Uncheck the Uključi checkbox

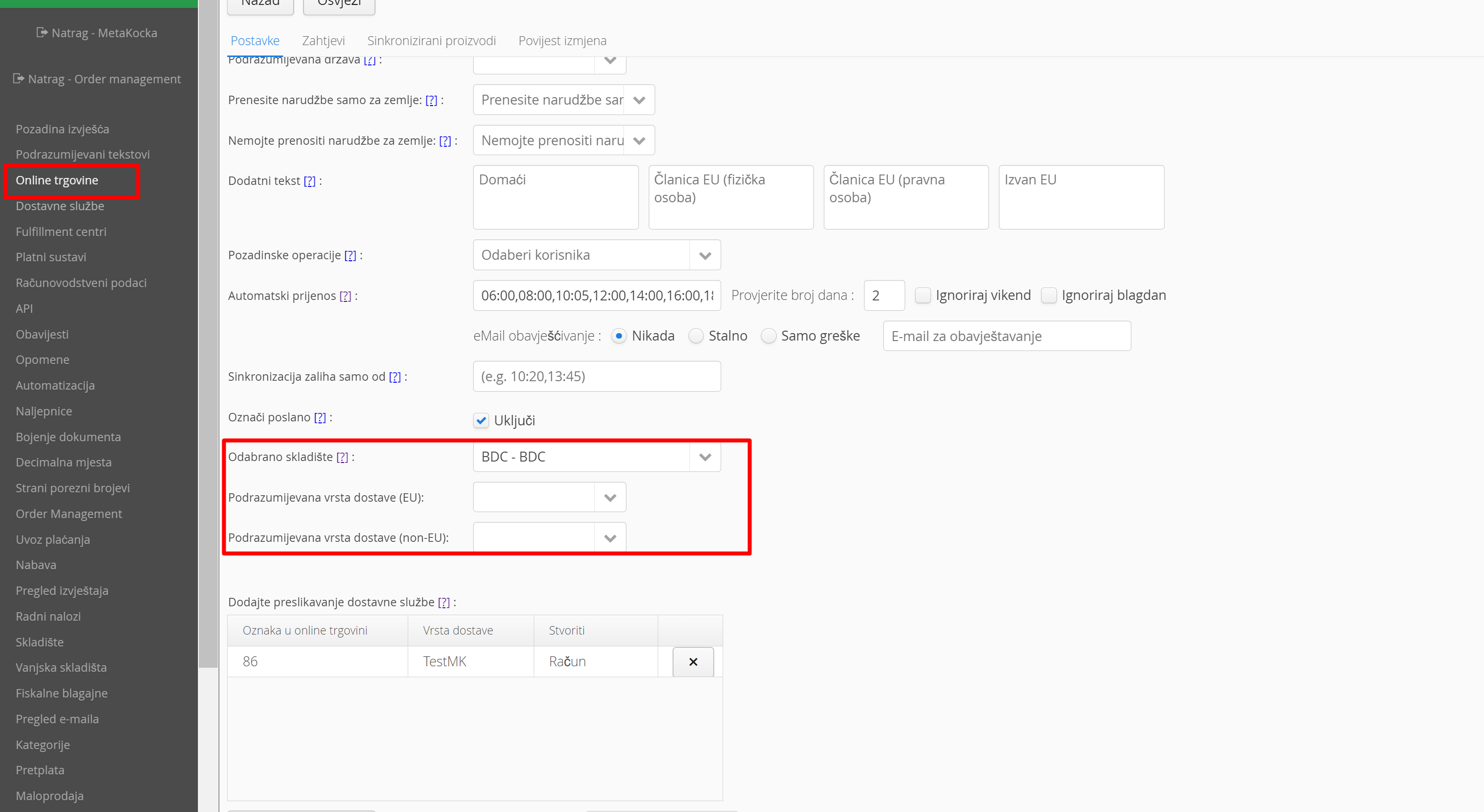pos(481,420)
